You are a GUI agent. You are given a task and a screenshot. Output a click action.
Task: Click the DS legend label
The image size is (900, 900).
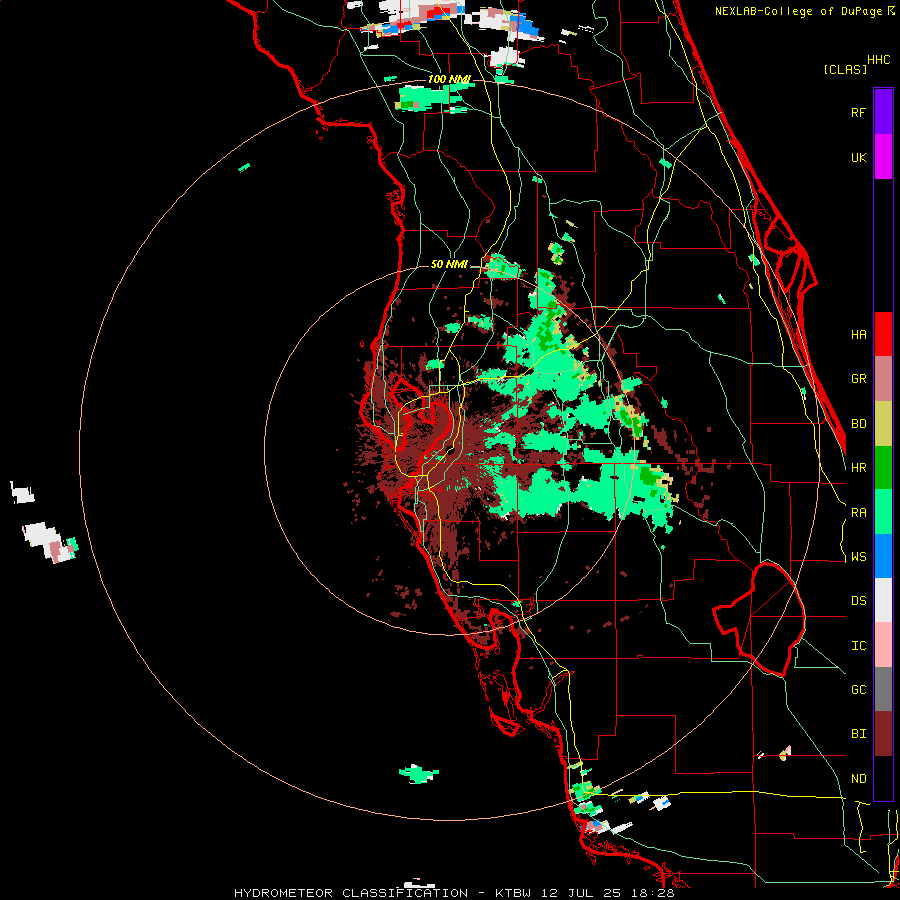pyautogui.click(x=858, y=601)
